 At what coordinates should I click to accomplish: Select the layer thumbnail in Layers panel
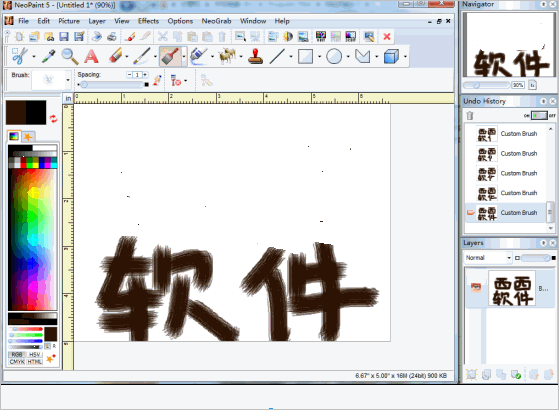point(512,288)
